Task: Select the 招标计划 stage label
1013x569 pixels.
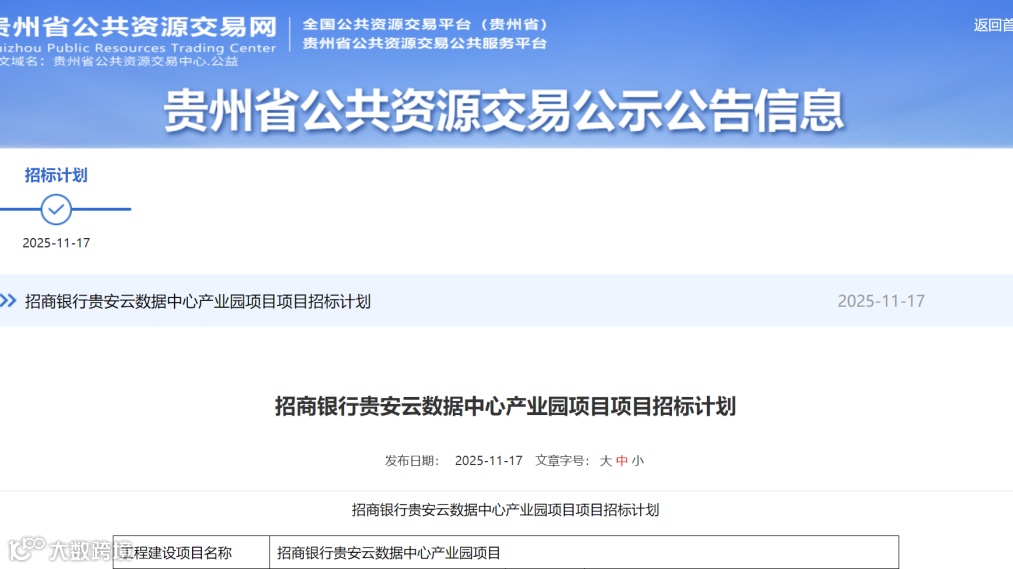Action: 56,175
